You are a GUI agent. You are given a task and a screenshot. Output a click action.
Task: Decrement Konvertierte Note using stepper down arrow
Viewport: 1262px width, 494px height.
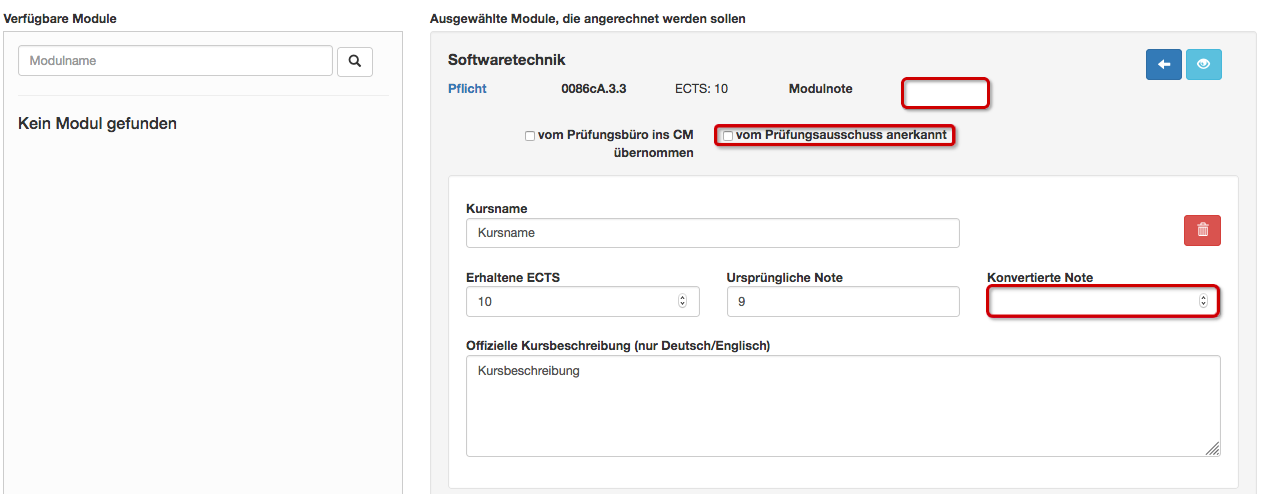click(x=1203, y=304)
